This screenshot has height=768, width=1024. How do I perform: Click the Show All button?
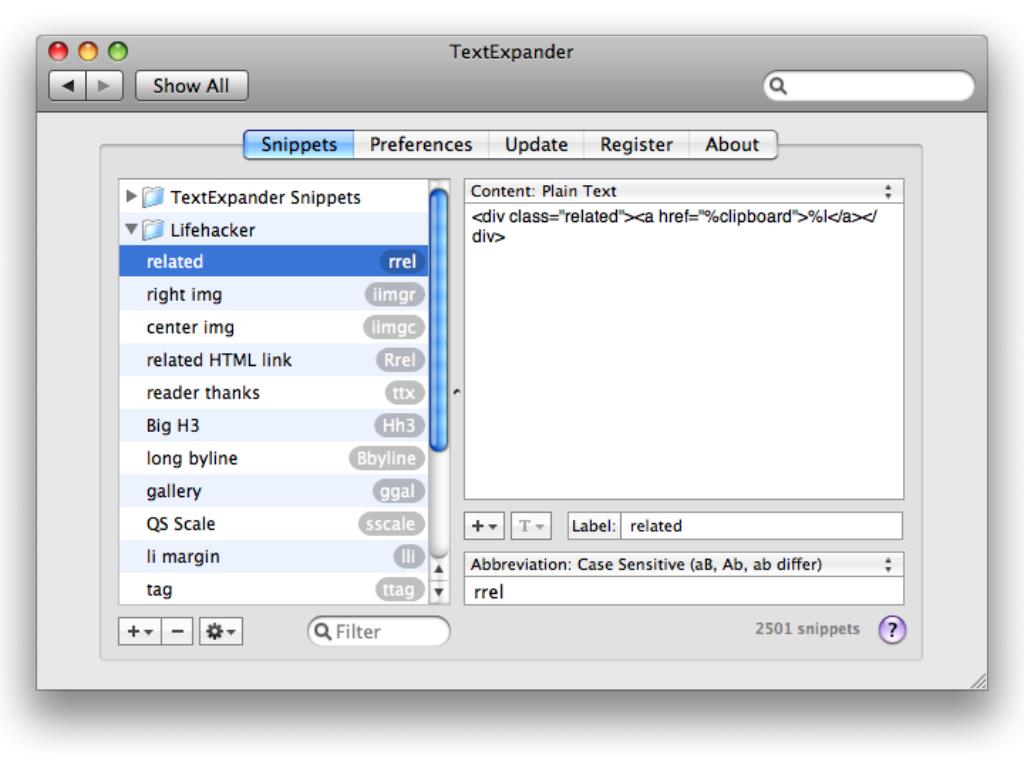pos(191,86)
